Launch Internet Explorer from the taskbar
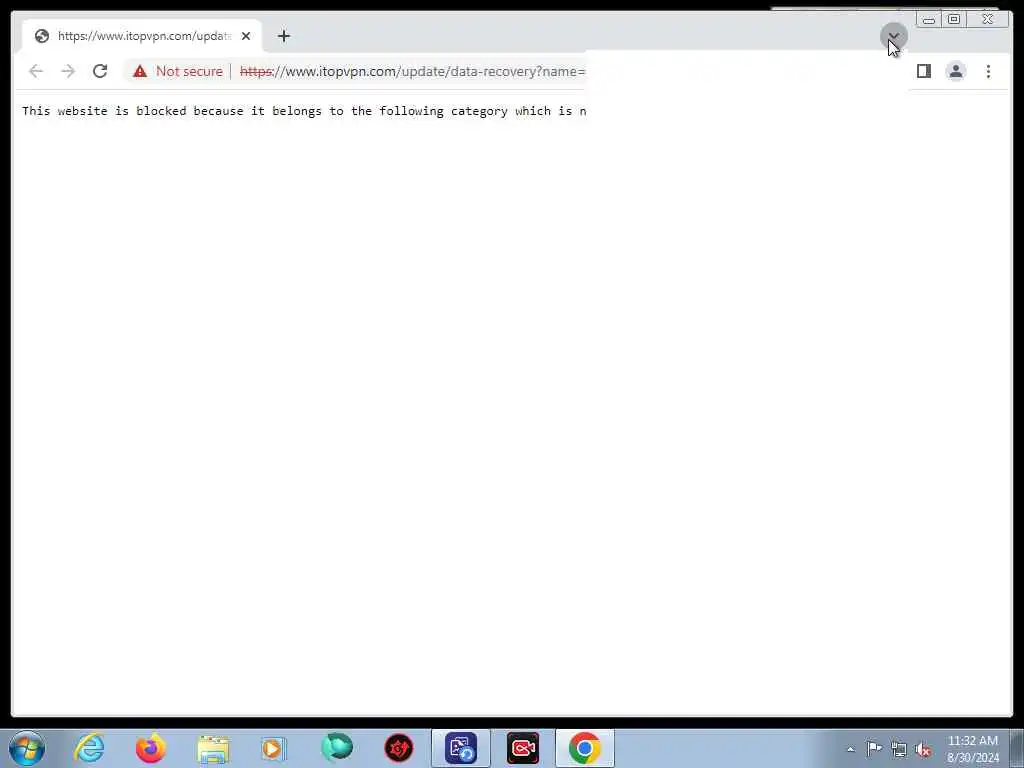Screen dimensions: 1024x768 point(89,748)
